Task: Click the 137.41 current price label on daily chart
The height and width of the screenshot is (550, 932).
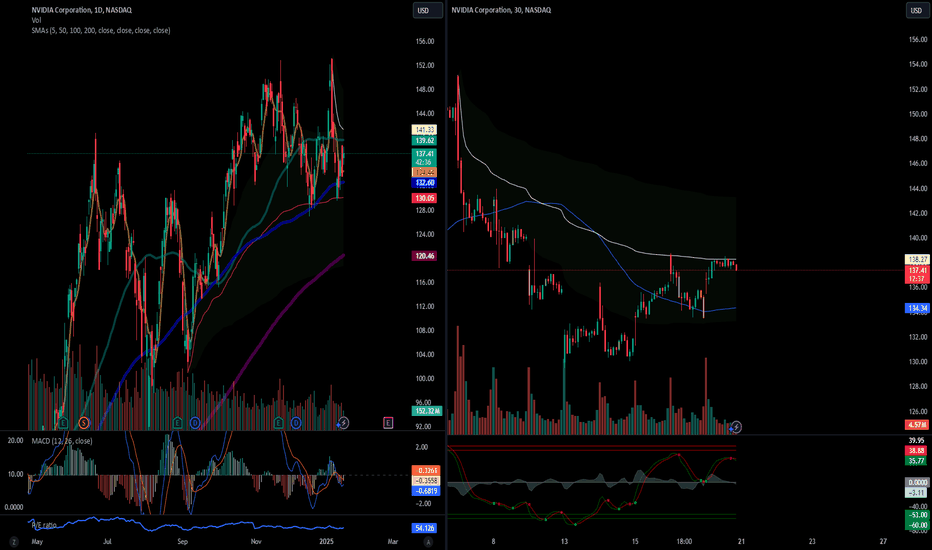Action: pyautogui.click(x=424, y=158)
